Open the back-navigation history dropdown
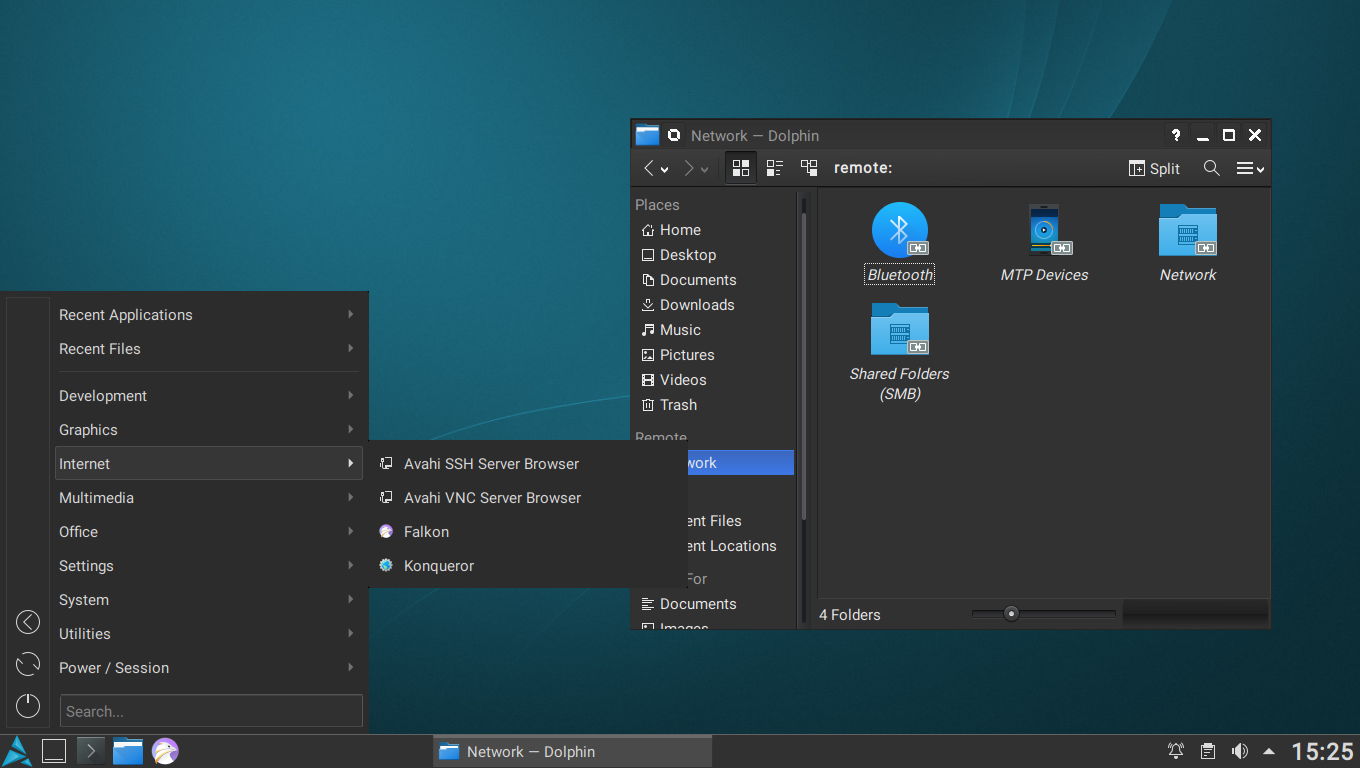The image size is (1360, 768). click(x=664, y=168)
